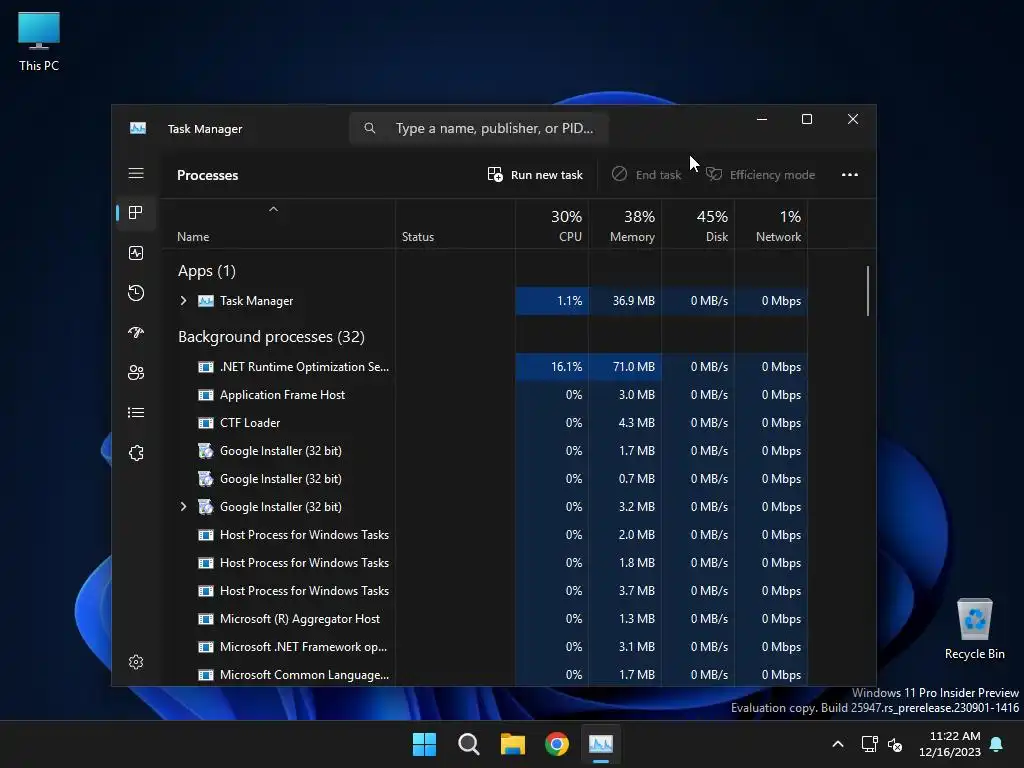Open the notifications bell icon
This screenshot has height=768, width=1024.
coord(997,744)
